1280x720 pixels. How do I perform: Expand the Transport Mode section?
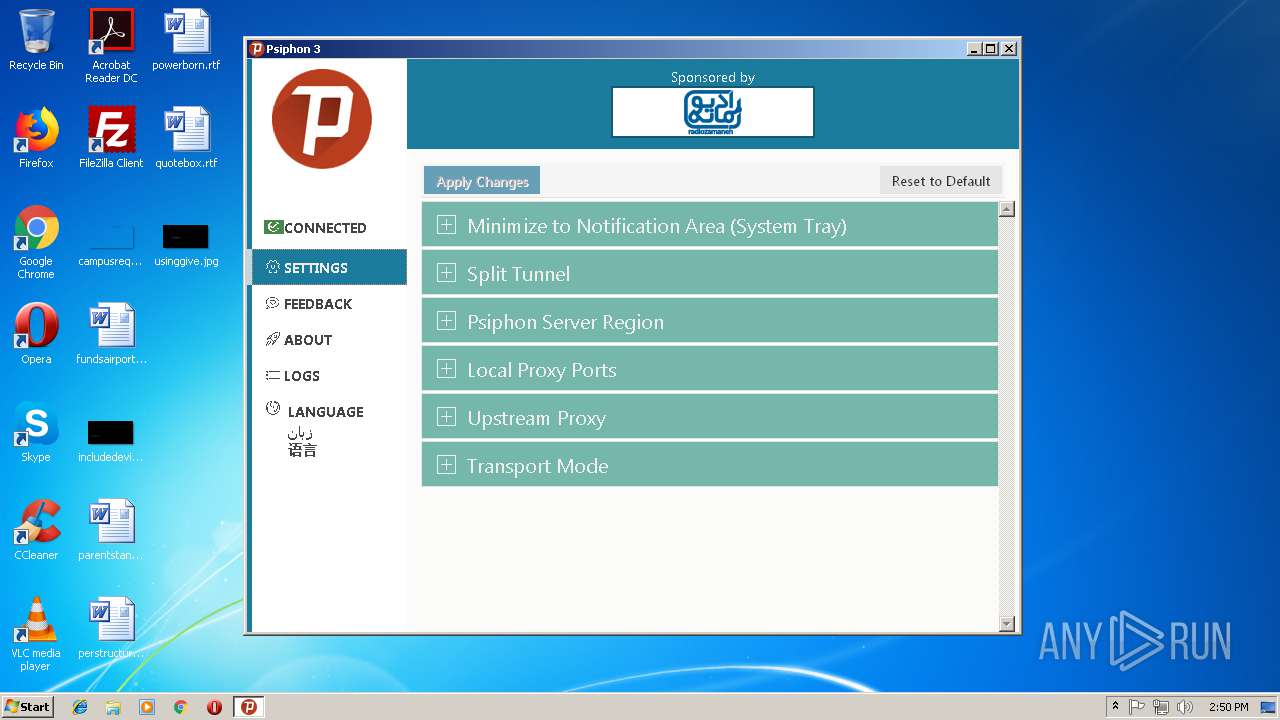(x=710, y=465)
